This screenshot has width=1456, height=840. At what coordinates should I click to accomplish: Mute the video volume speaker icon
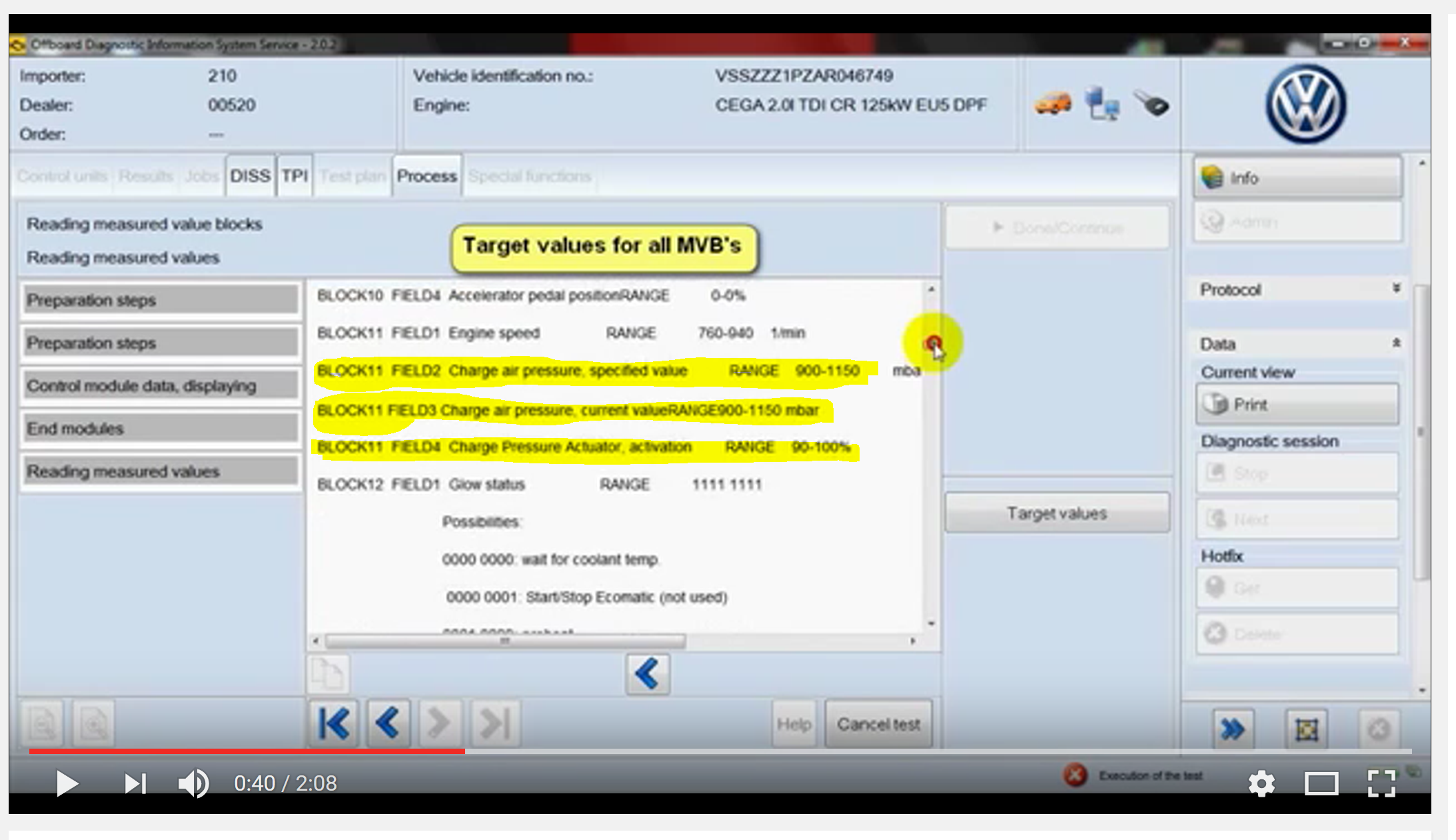[x=194, y=783]
